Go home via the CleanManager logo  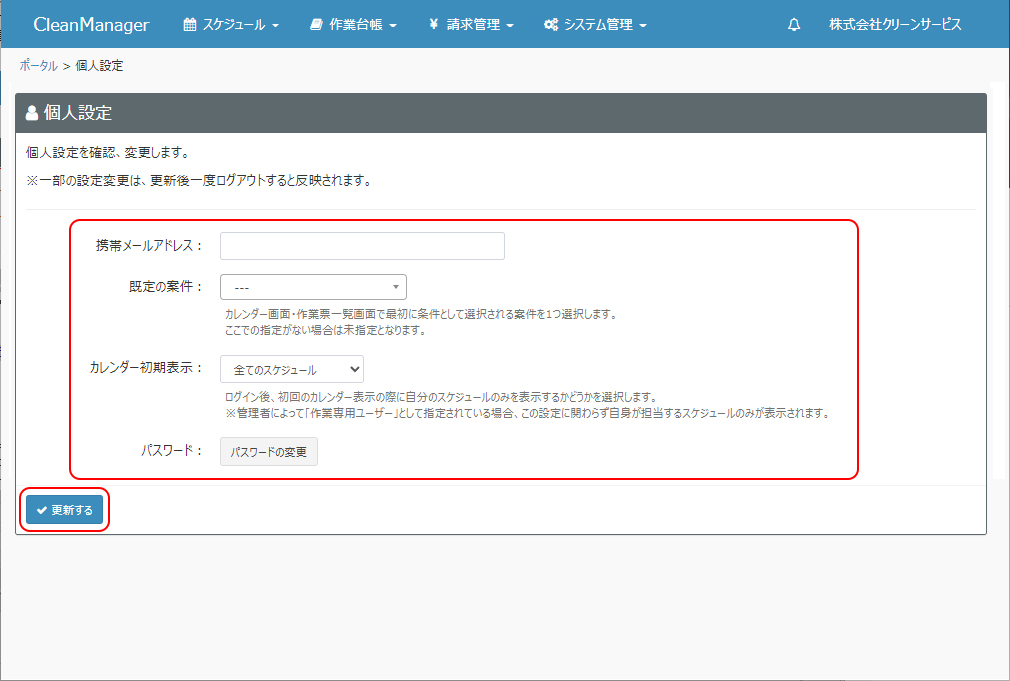coord(91,25)
